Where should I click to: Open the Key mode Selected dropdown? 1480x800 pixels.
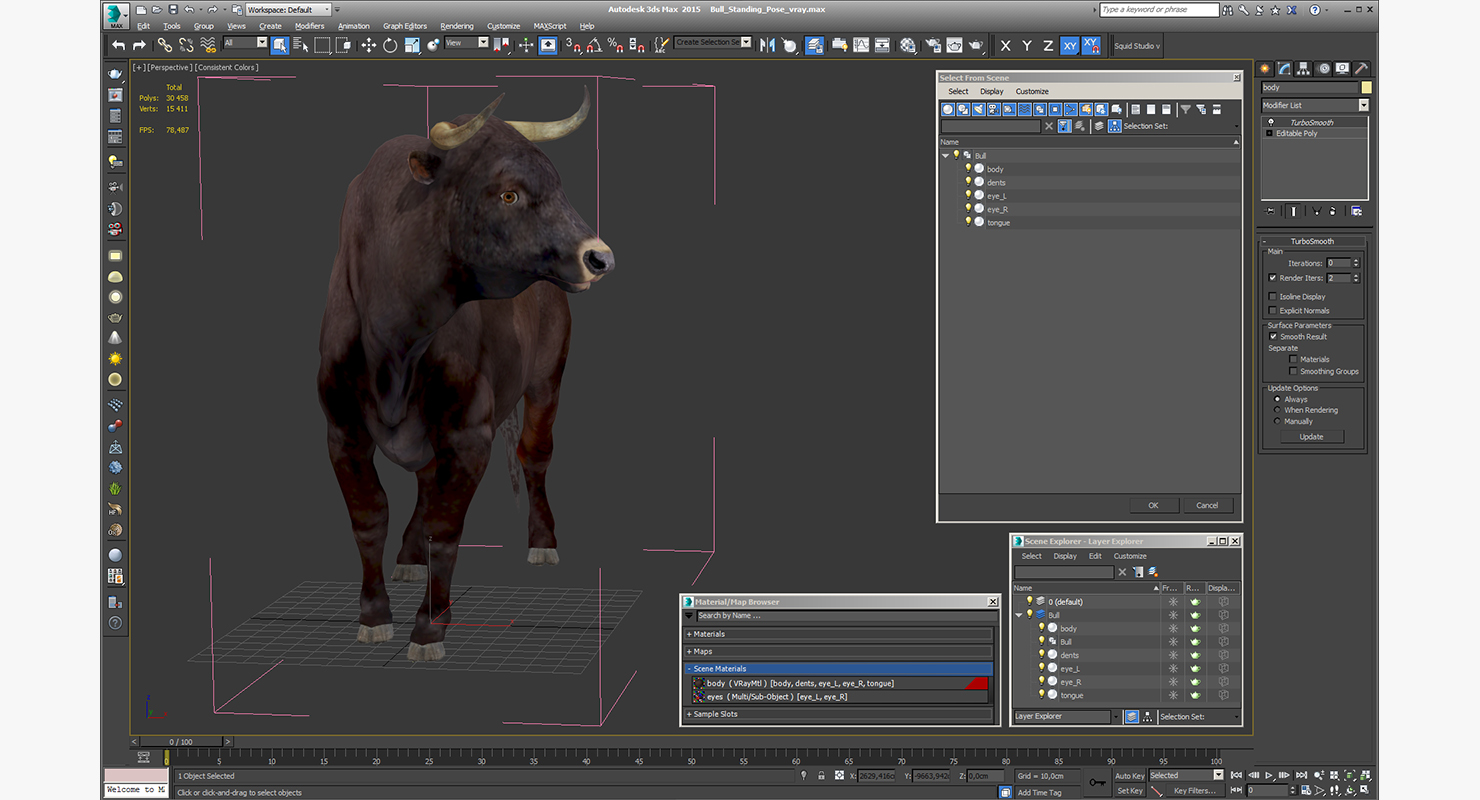pos(1185,775)
